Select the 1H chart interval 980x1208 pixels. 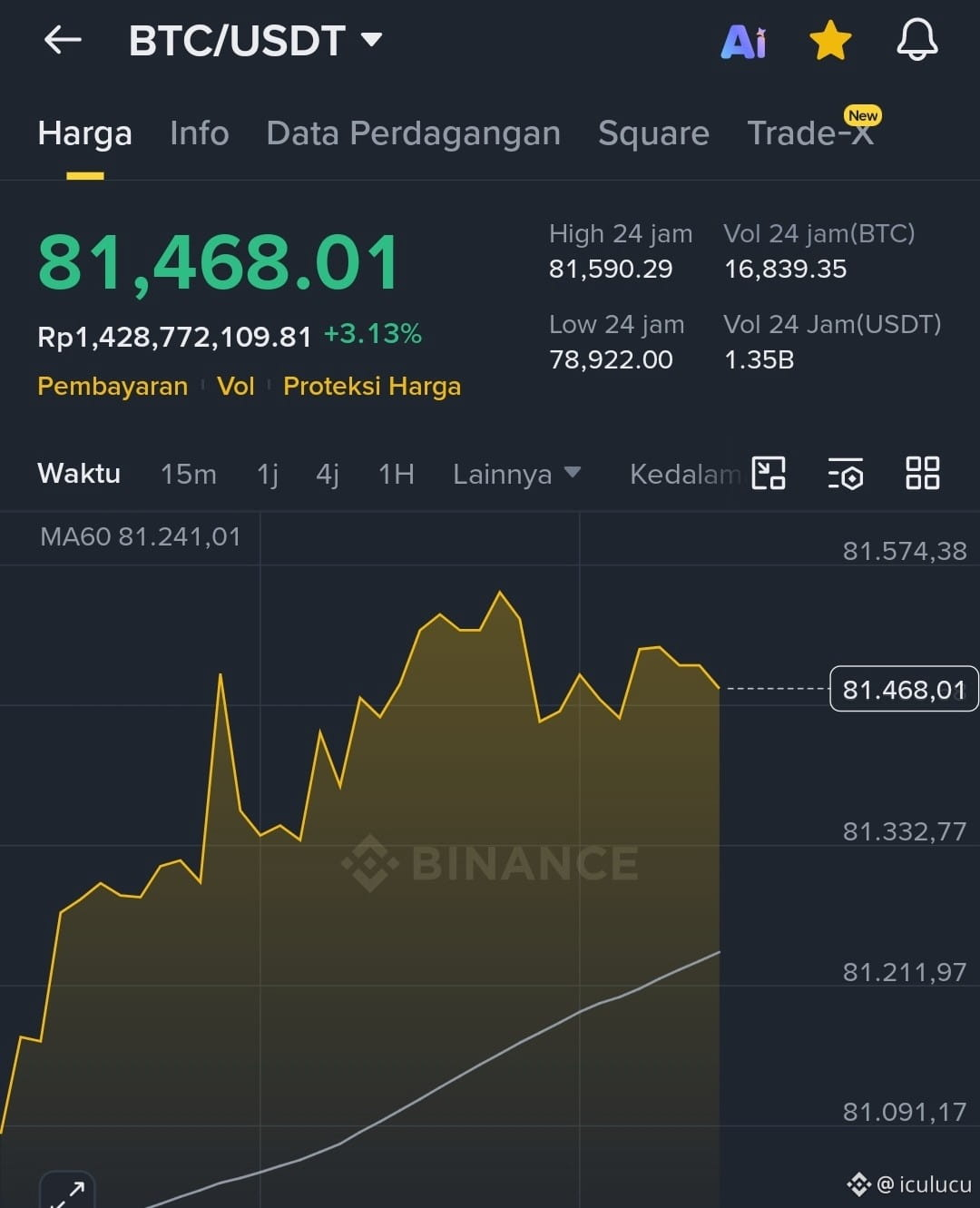tap(396, 474)
